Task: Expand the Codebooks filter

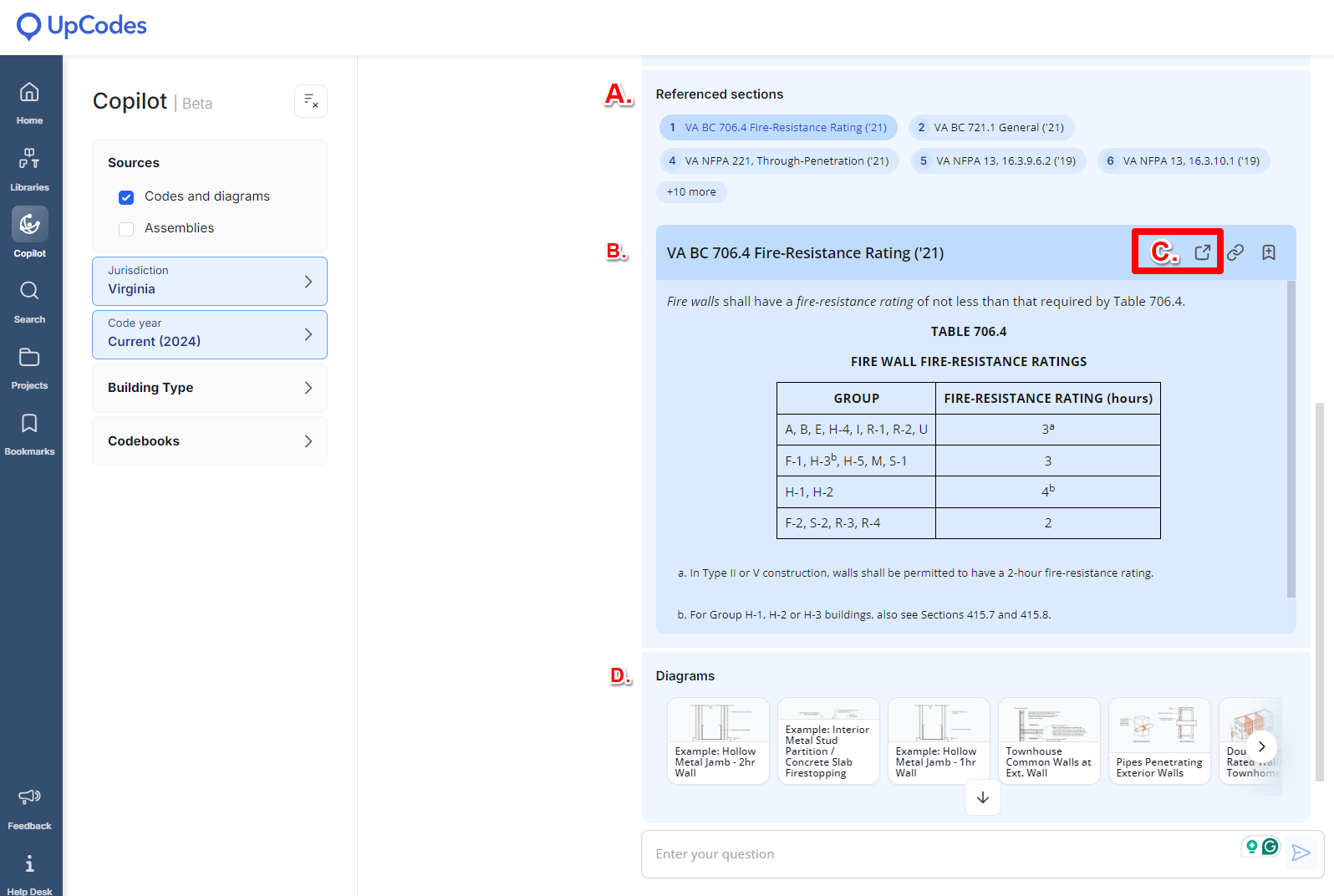Action: tap(210, 441)
